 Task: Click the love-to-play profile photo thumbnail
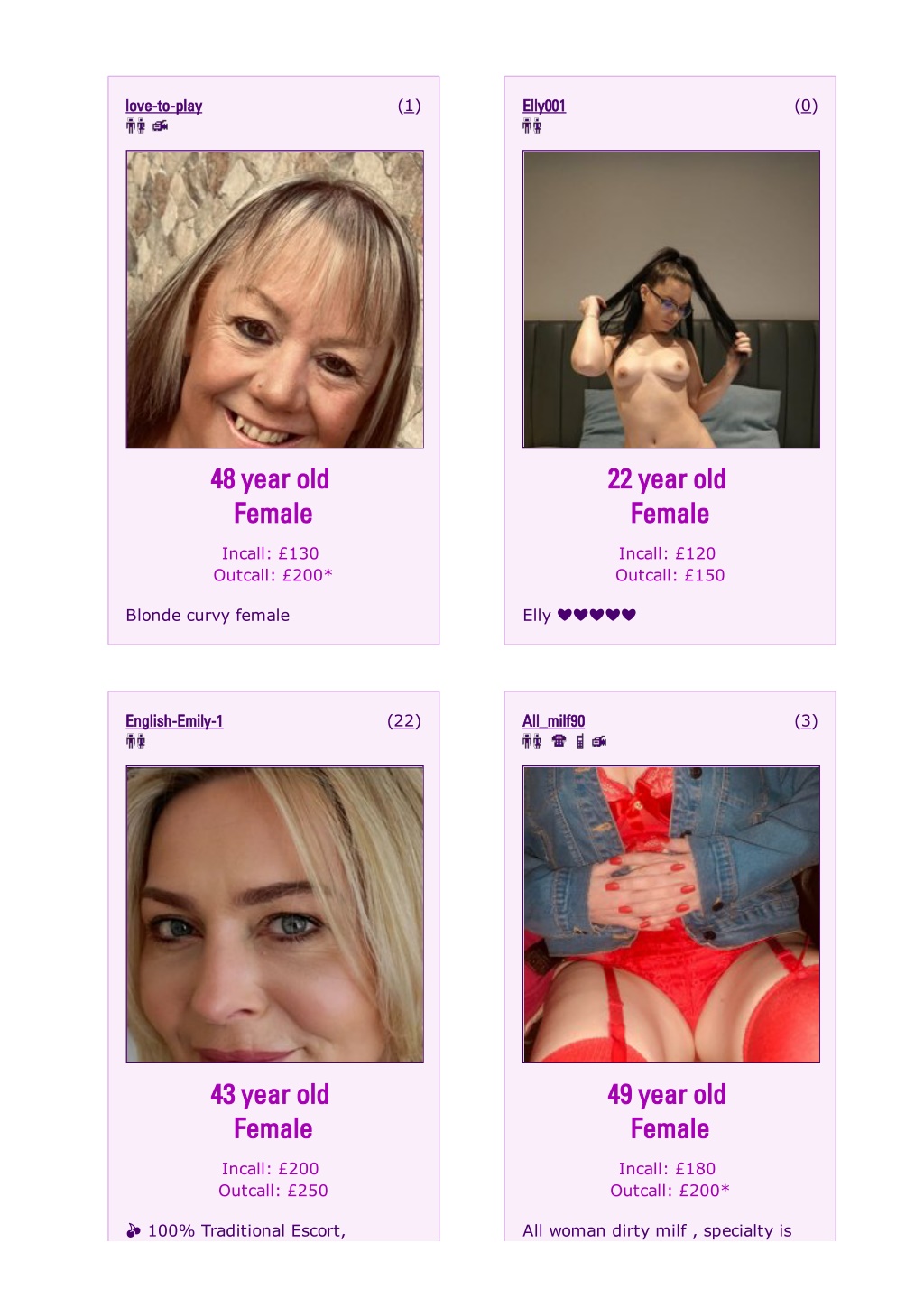click(275, 300)
